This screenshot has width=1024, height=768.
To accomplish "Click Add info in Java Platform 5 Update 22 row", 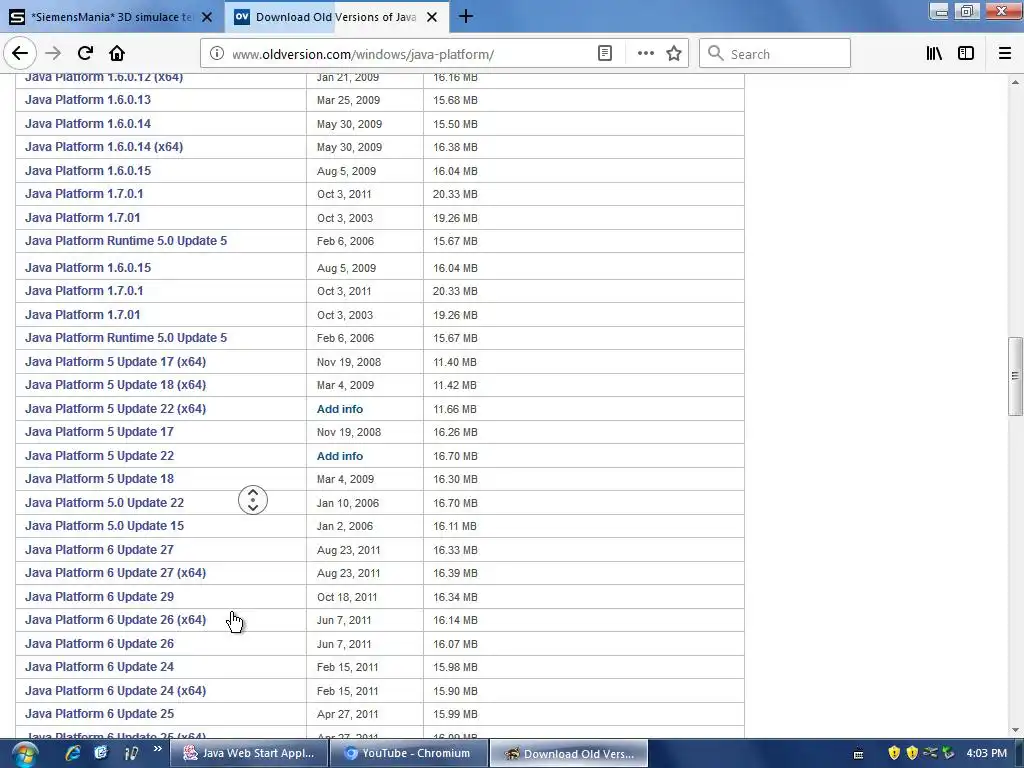I will (x=340, y=456).
